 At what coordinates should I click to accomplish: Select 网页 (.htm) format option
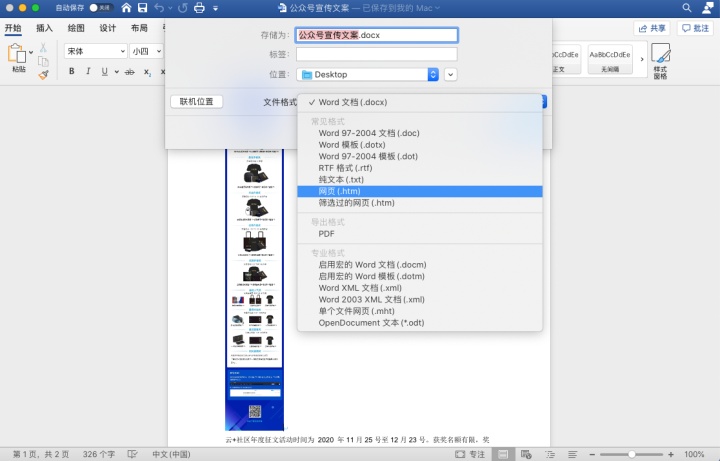point(420,191)
